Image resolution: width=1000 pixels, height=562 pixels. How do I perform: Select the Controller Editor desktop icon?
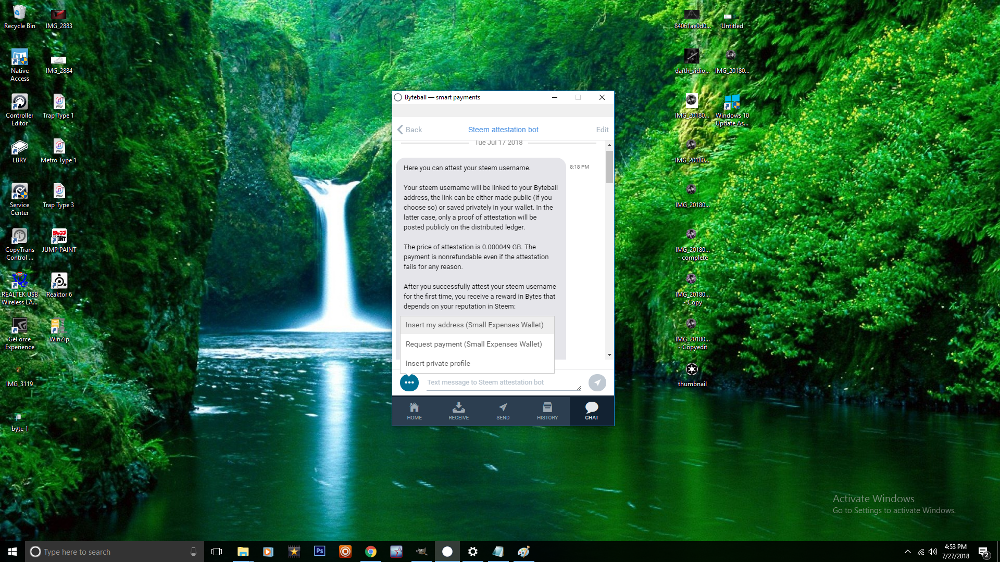(x=19, y=110)
